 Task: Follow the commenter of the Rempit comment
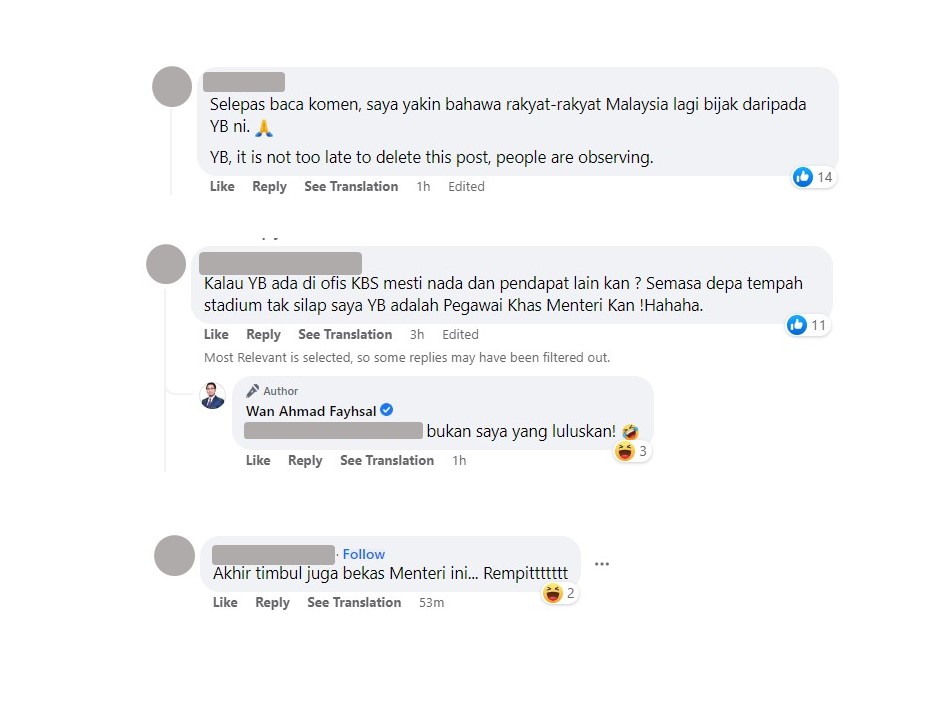click(363, 554)
